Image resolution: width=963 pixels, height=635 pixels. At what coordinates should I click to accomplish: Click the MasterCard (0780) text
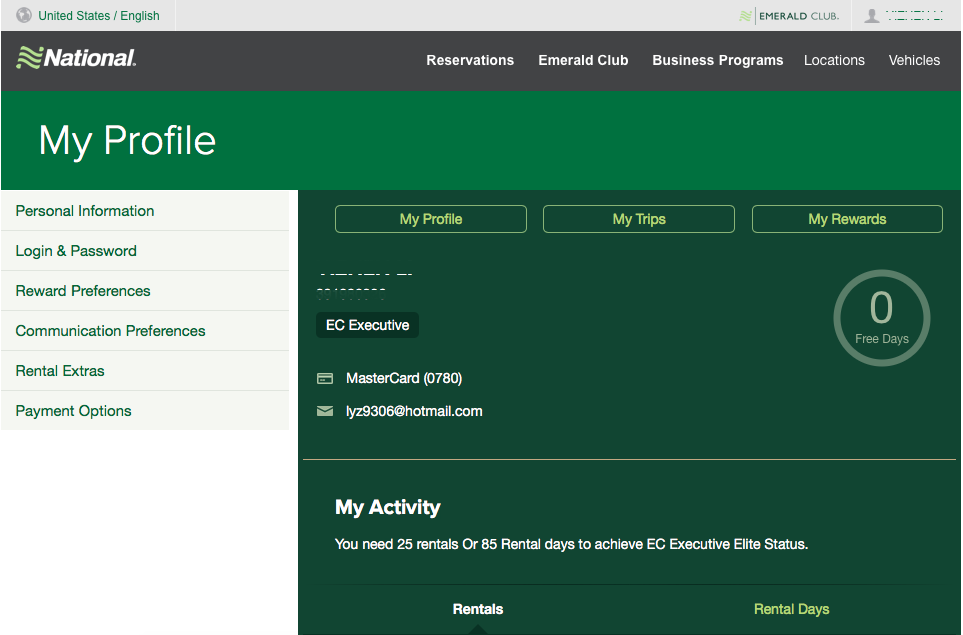(x=404, y=378)
